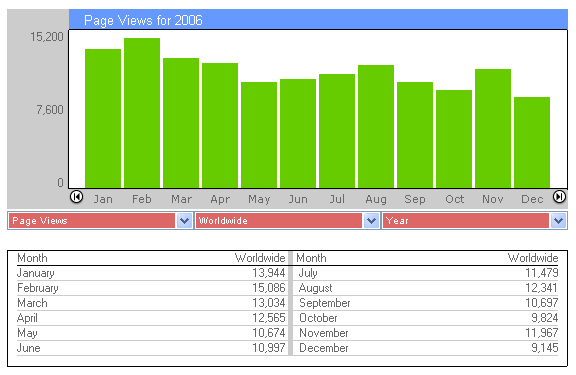Select the July bar in the chart
The width and height of the screenshot is (576, 375).
pyautogui.click(x=337, y=131)
